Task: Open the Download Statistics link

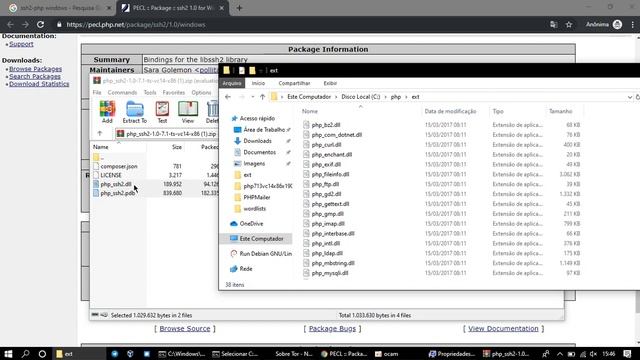Action: [x=39, y=84]
